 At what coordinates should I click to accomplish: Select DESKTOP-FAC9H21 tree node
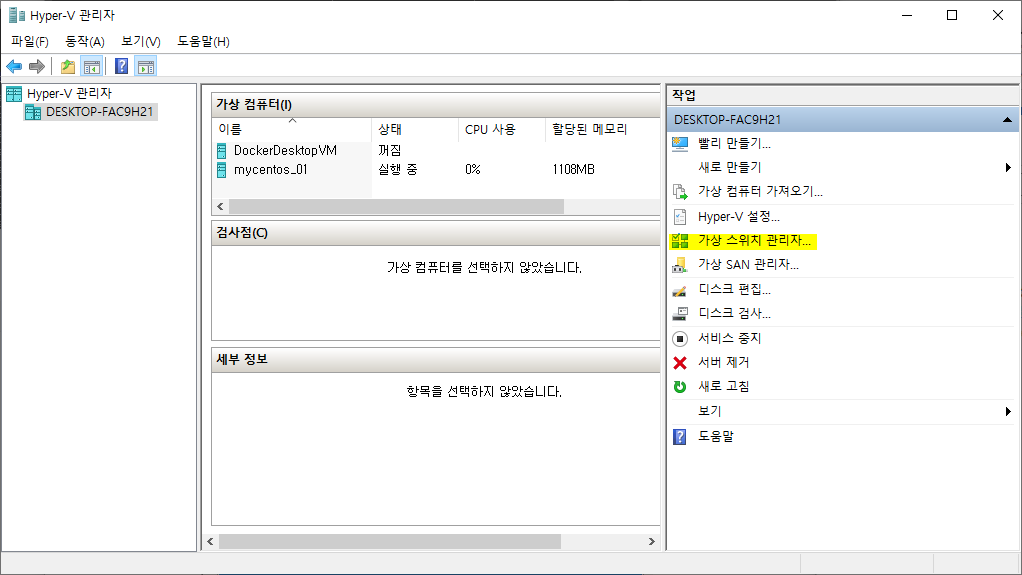click(99, 112)
